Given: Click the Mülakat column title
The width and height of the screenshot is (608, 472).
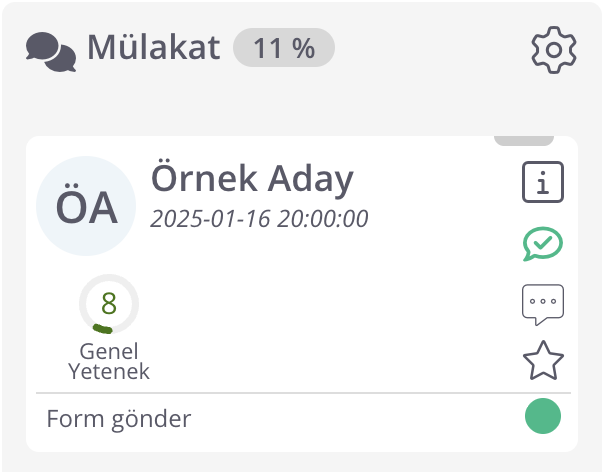Looking at the screenshot, I should [x=153, y=47].
